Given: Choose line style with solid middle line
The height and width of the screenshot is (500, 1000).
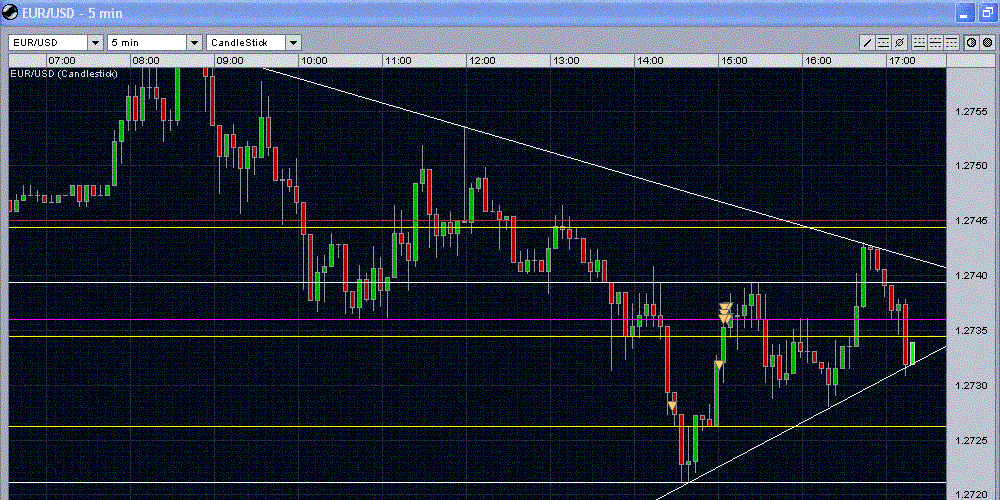Looking at the screenshot, I should [x=936, y=43].
